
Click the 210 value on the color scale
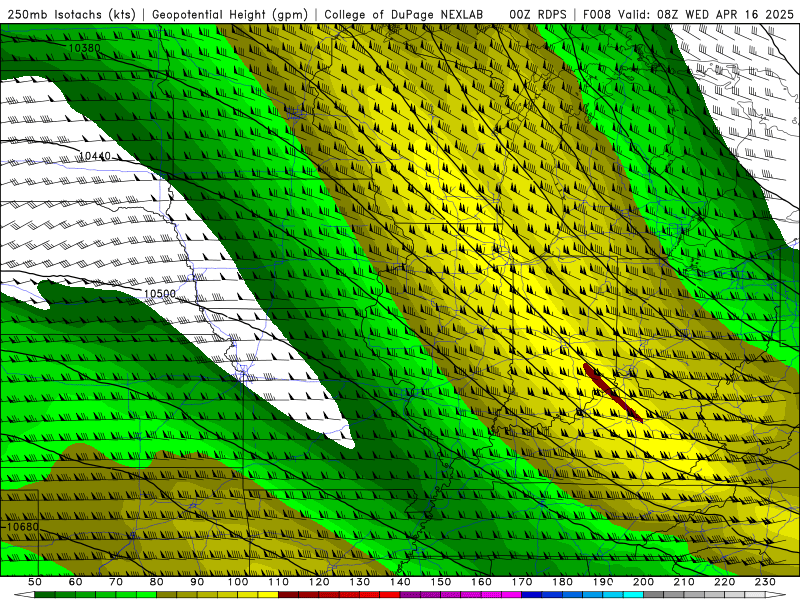coord(684,582)
